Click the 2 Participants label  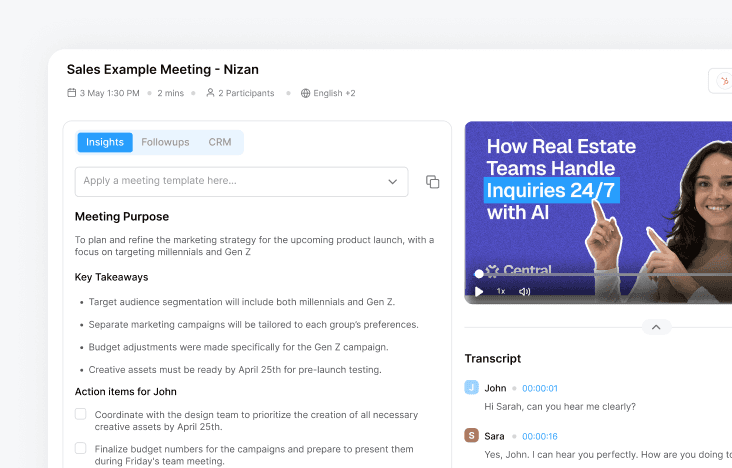point(246,93)
